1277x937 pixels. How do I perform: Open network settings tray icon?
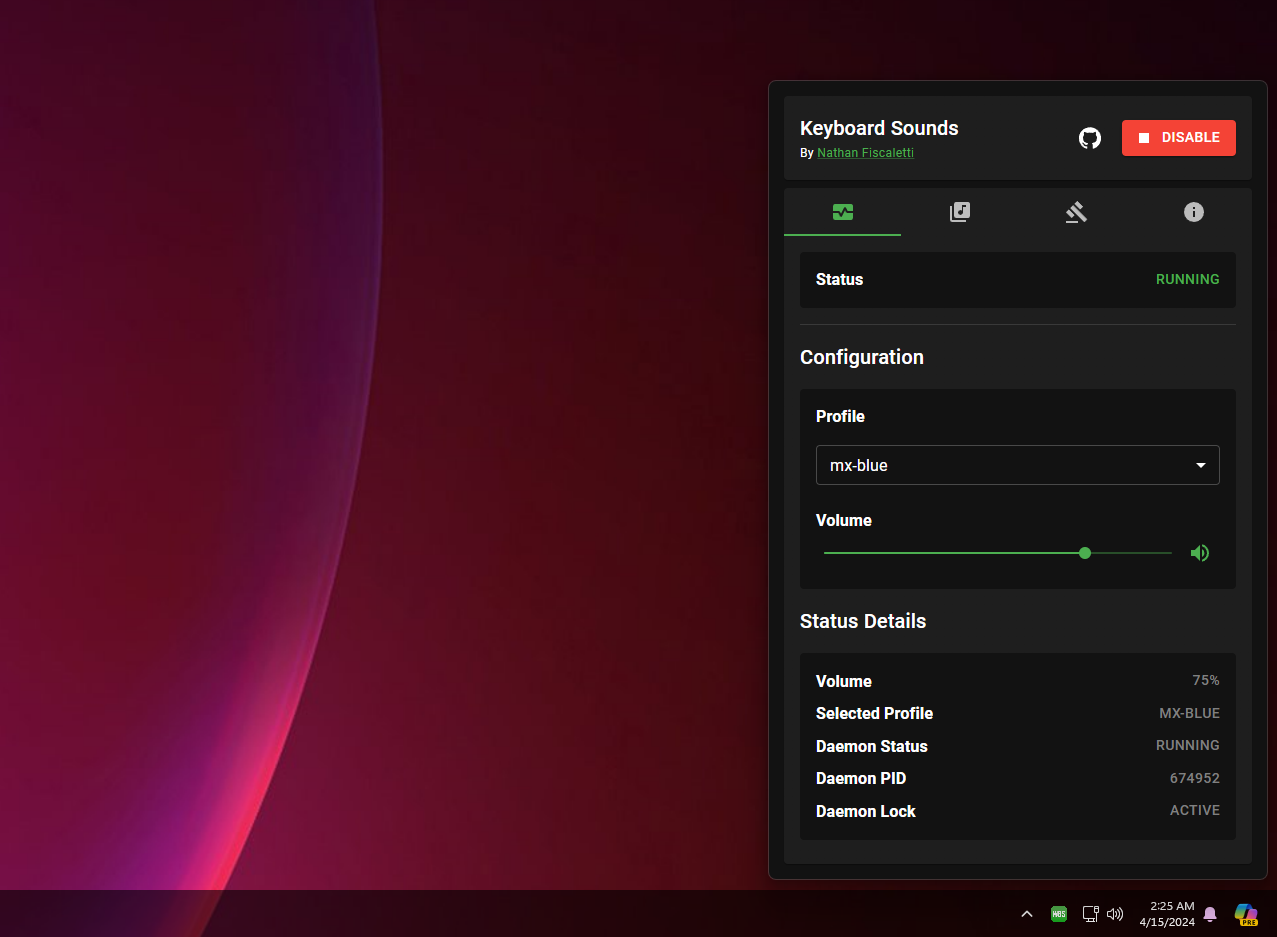(1091, 914)
